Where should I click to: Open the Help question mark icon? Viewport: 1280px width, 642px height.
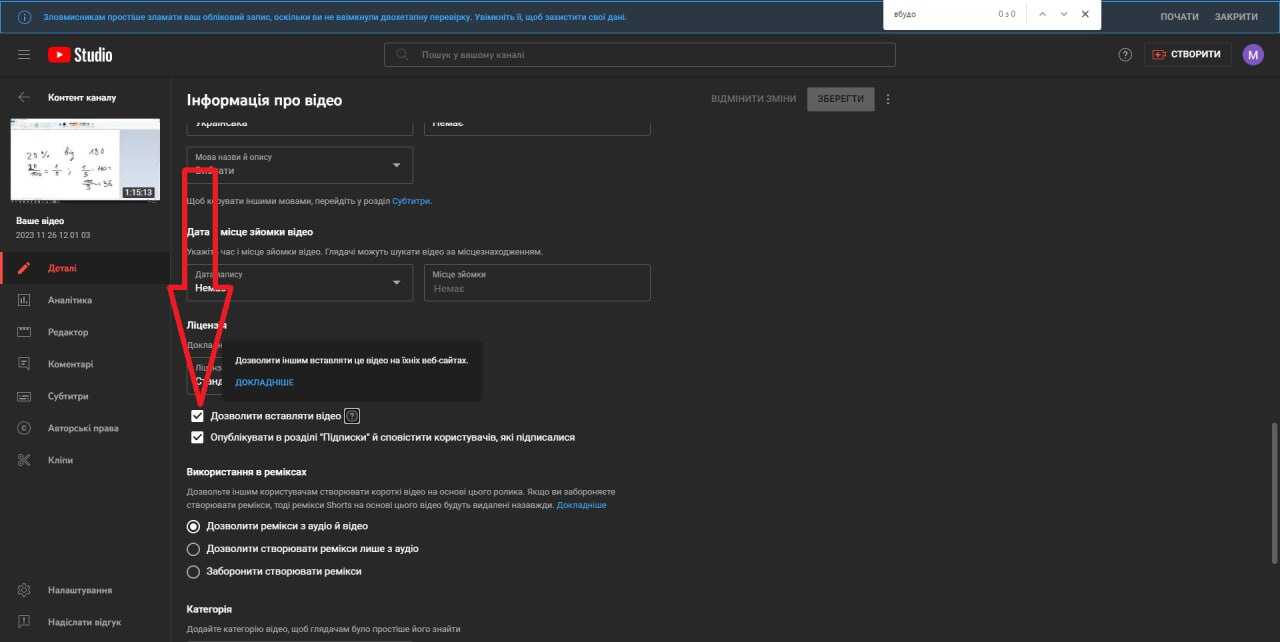coord(1125,55)
